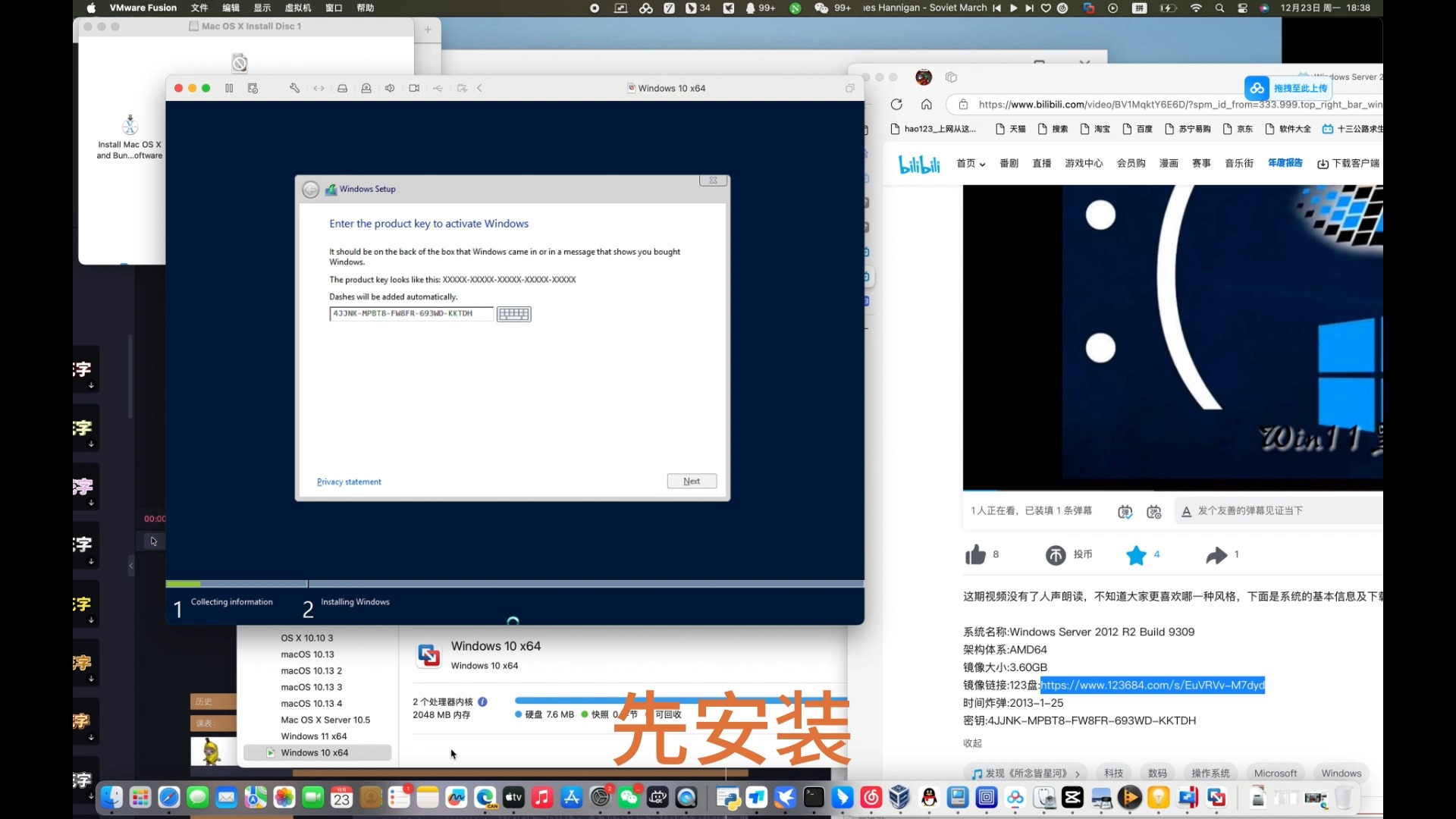
Task: Open Terminal from the Dock
Action: [814, 797]
